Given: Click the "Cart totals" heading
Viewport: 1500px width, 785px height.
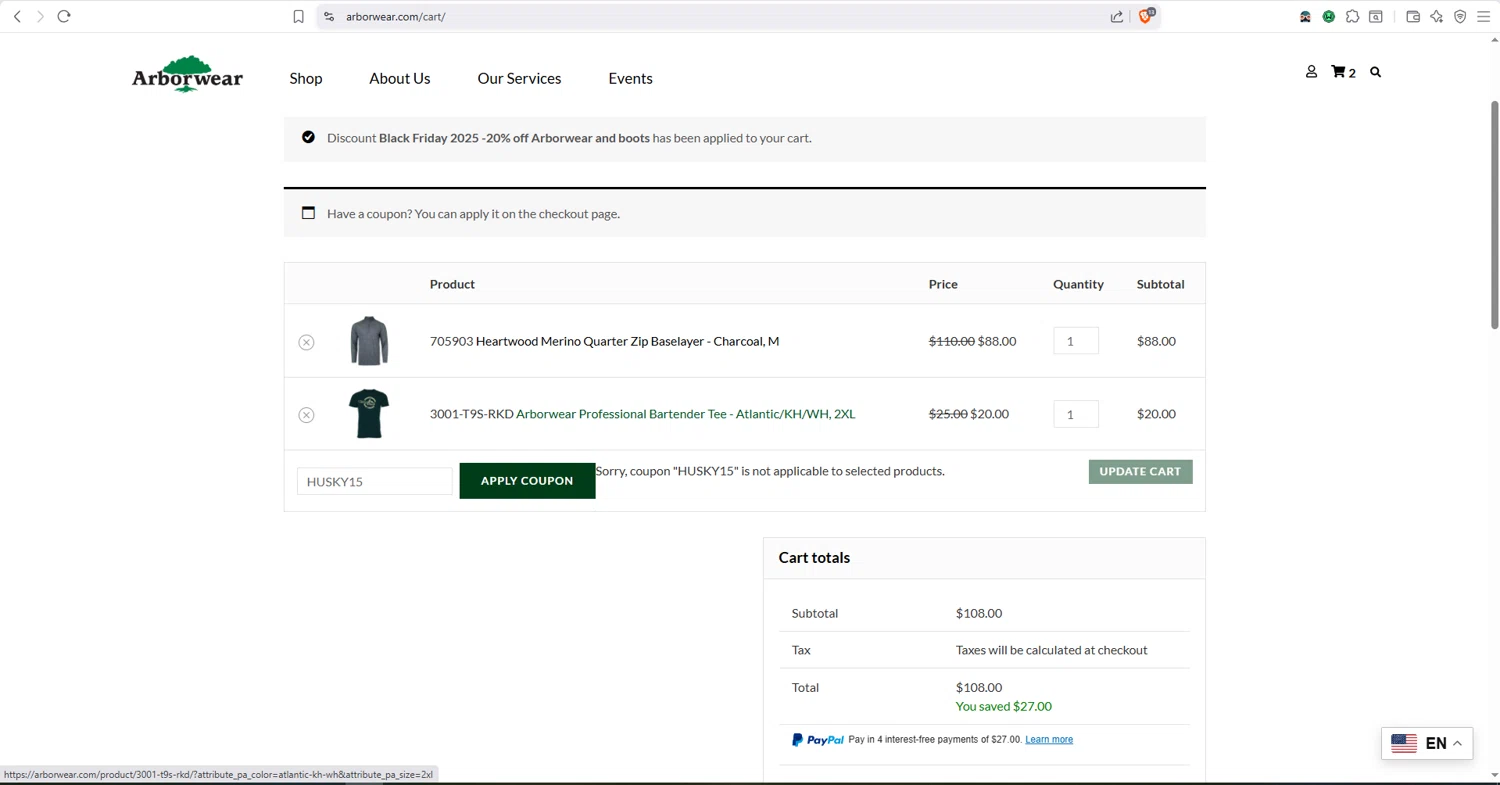Looking at the screenshot, I should click(814, 558).
